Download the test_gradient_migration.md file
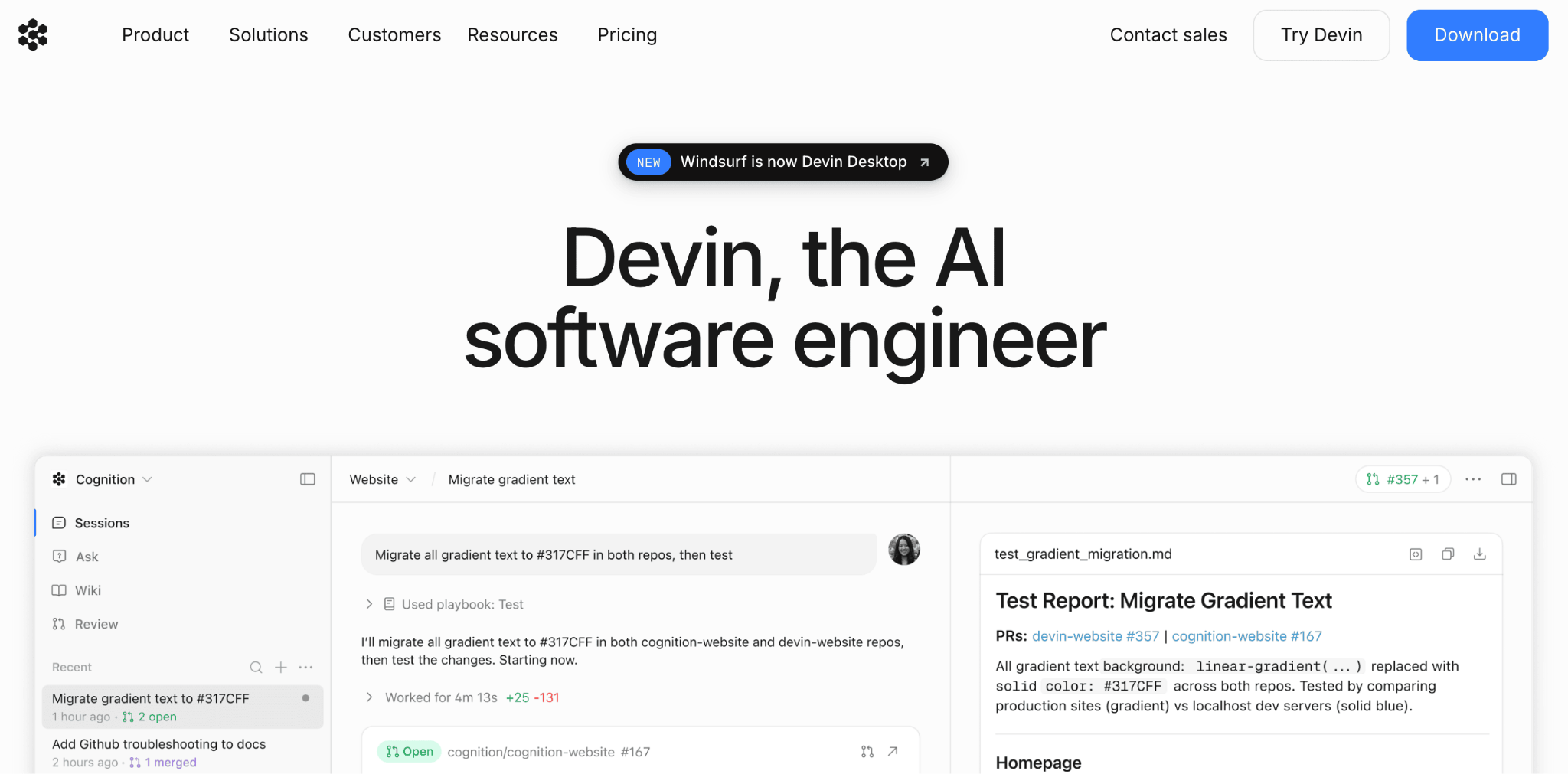This screenshot has height=774, width=1568. point(1480,554)
